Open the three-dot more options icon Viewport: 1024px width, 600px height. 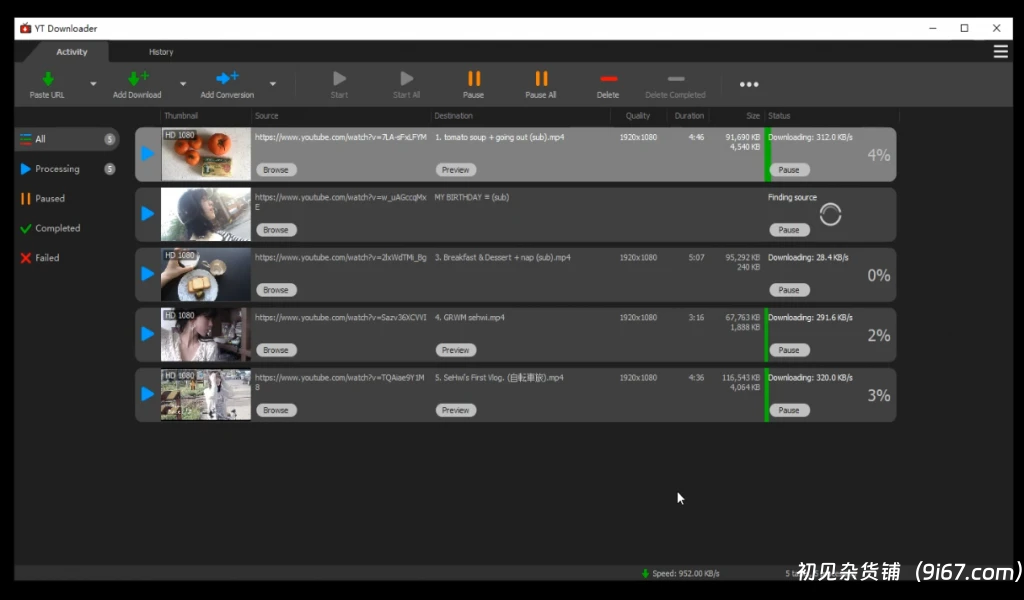(x=749, y=84)
